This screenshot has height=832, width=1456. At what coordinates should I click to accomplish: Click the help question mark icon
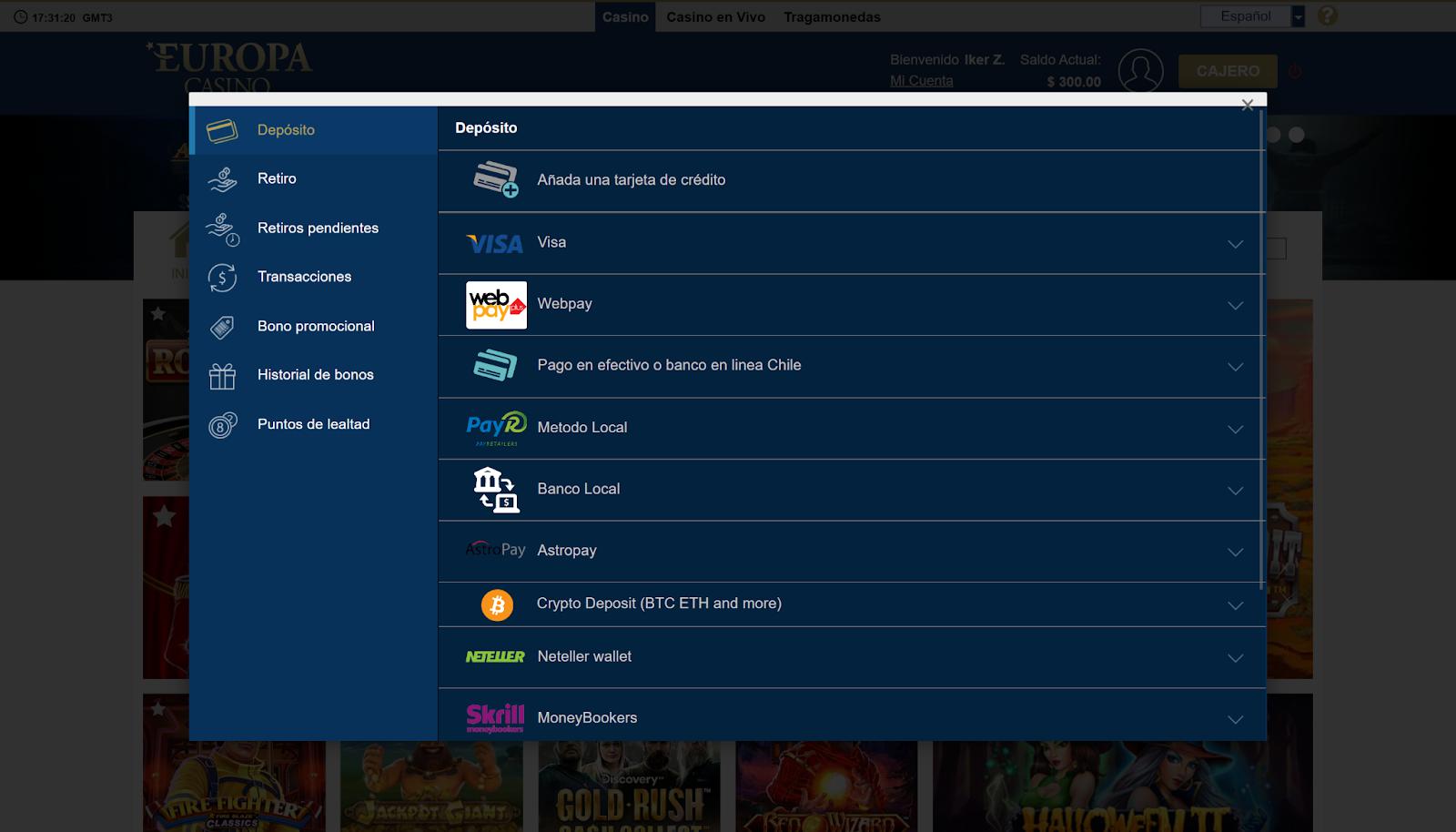tap(1328, 15)
